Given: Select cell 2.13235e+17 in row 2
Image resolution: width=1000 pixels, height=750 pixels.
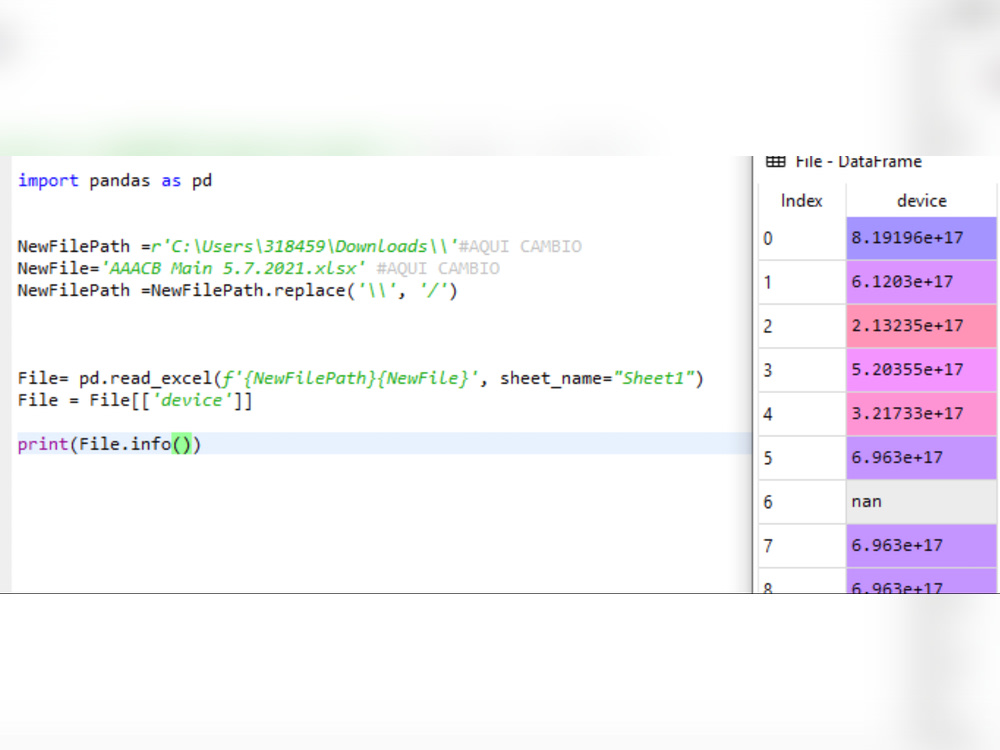Looking at the screenshot, I should (922, 326).
